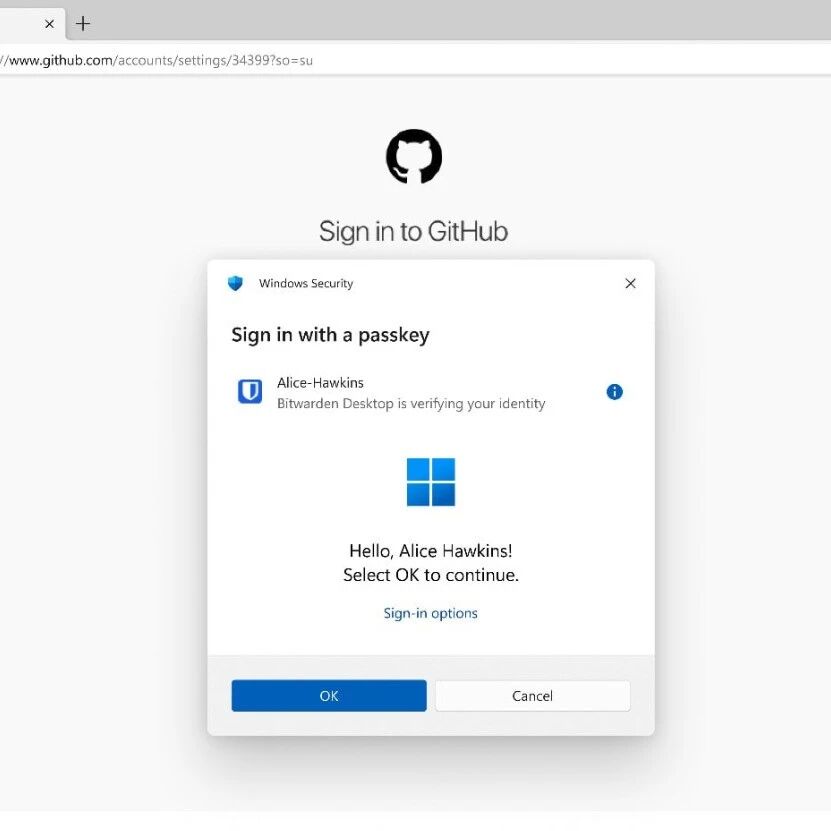
Task: Click the OK button to continue
Action: tap(329, 695)
